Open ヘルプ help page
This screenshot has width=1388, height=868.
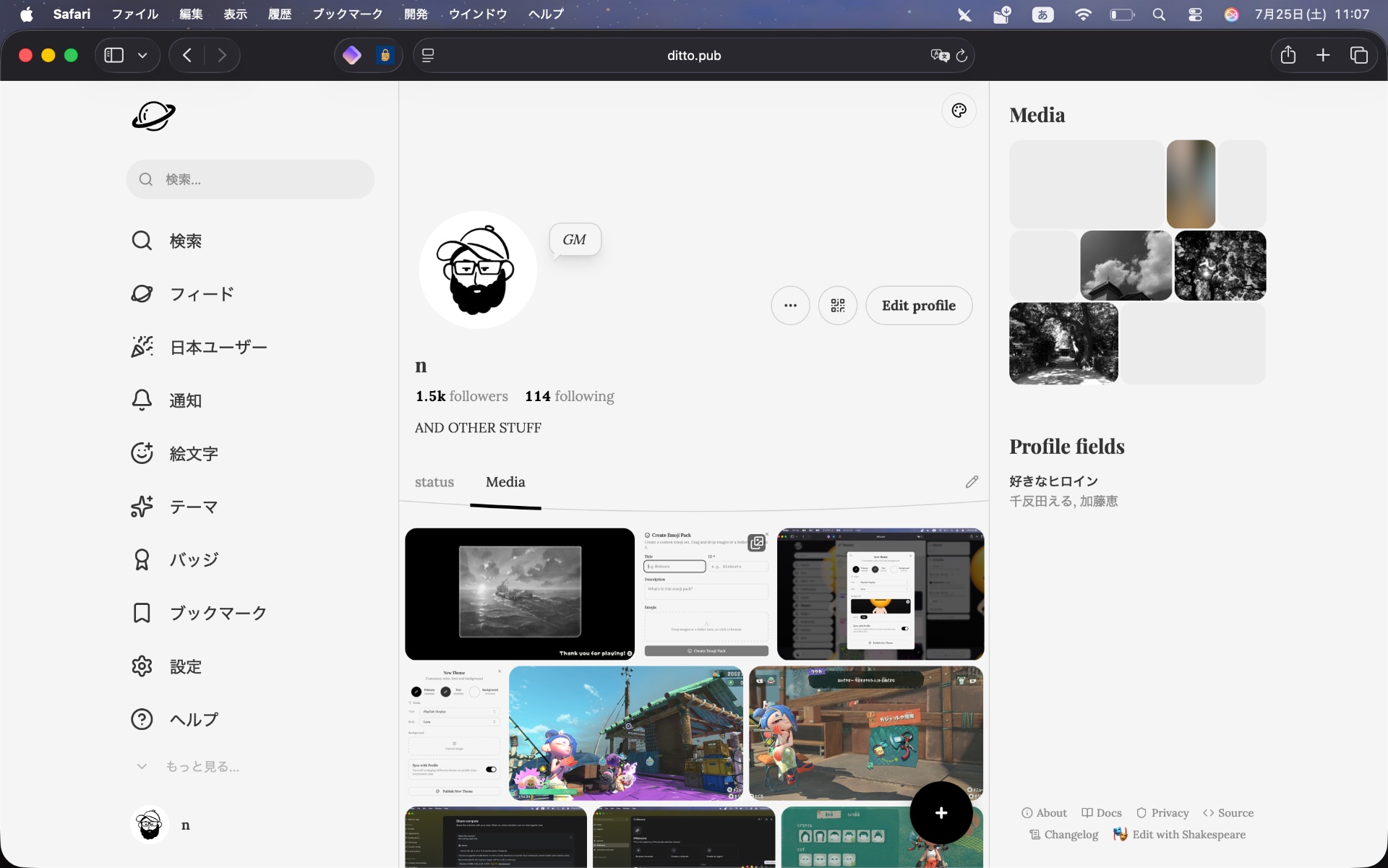click(x=174, y=720)
